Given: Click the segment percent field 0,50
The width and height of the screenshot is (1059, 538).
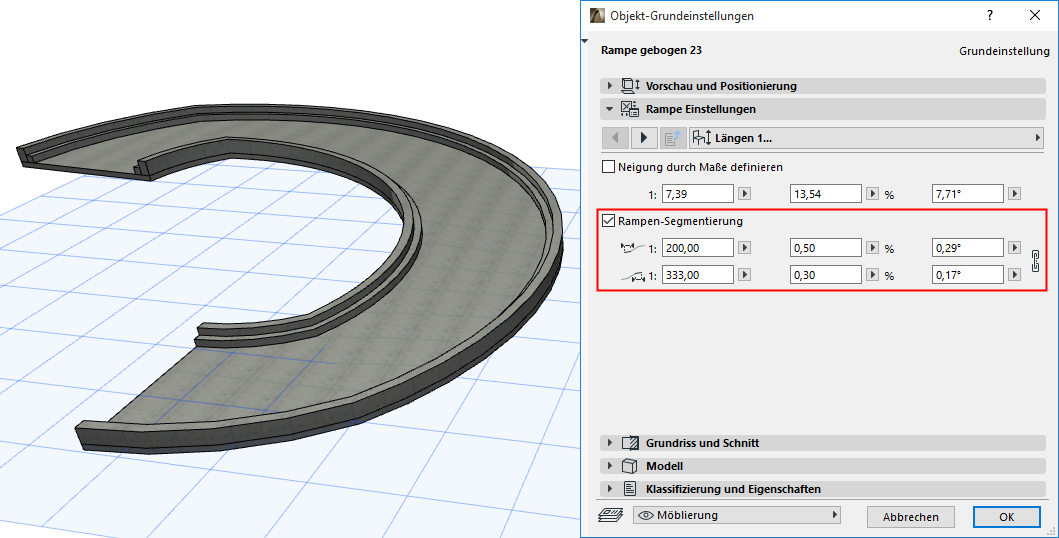Looking at the screenshot, I should [x=826, y=248].
